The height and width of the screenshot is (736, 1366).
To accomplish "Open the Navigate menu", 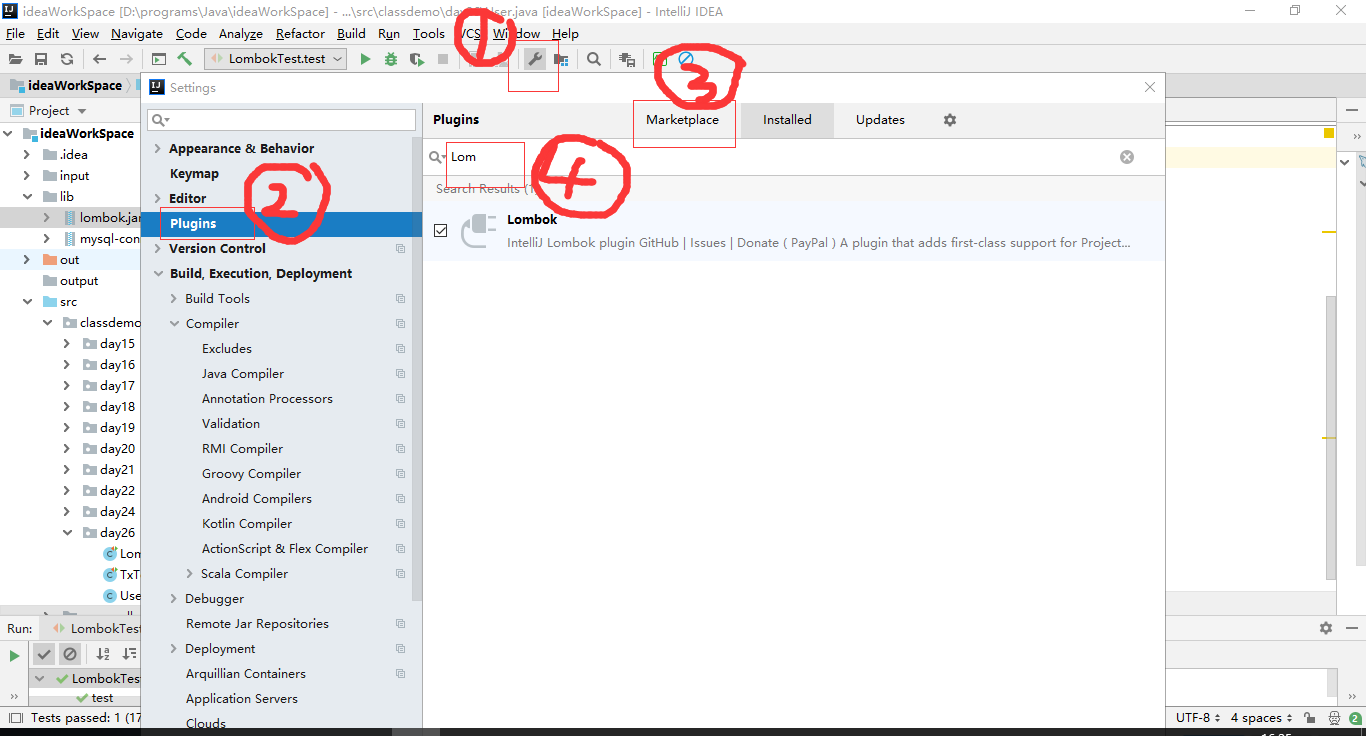I will (x=136, y=33).
